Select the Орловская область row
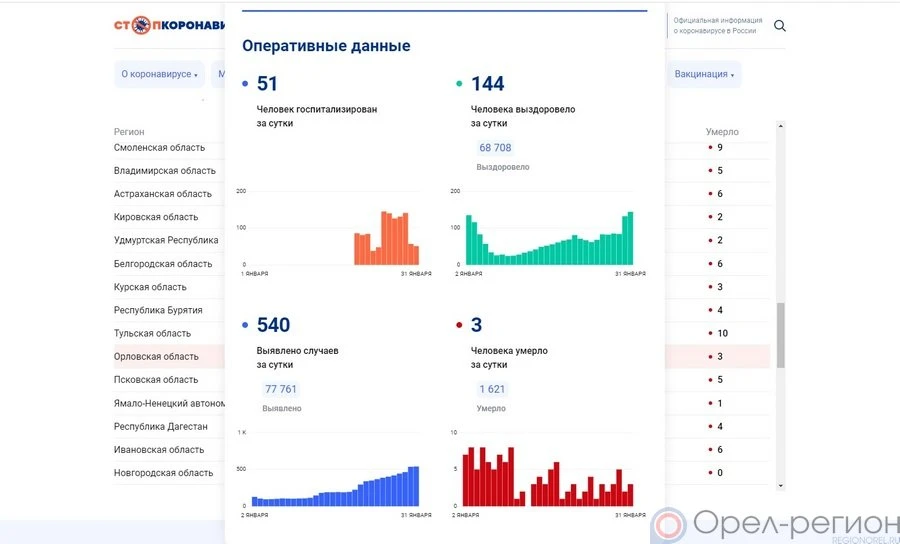This screenshot has height=544, width=900. point(156,357)
